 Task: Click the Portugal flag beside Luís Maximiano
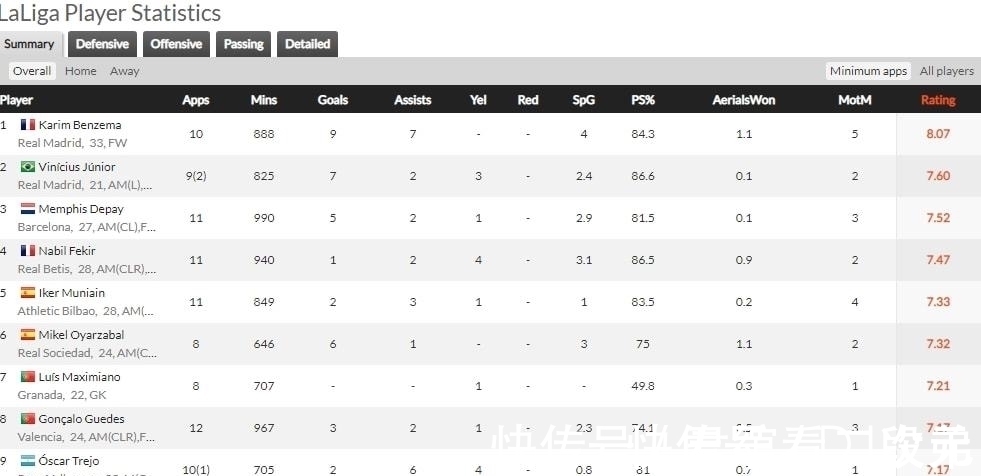point(28,377)
